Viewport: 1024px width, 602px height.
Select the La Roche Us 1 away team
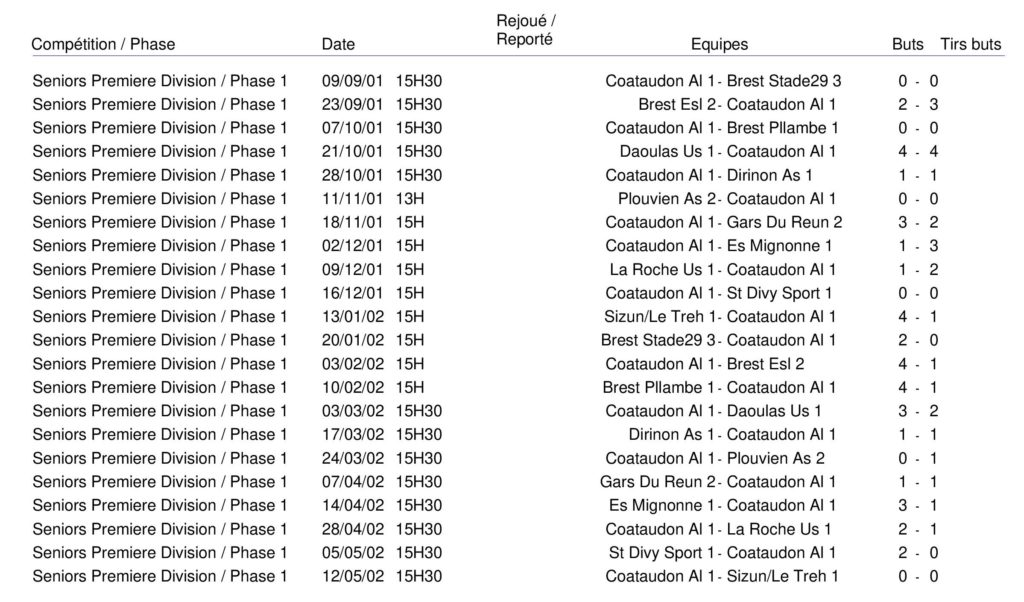[x=779, y=529]
